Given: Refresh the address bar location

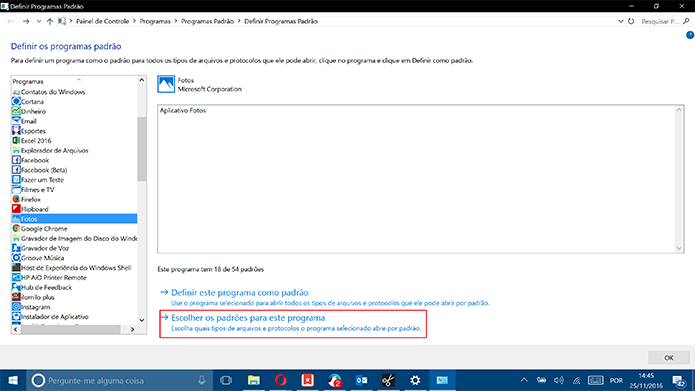Looking at the screenshot, I should pyautogui.click(x=631, y=21).
